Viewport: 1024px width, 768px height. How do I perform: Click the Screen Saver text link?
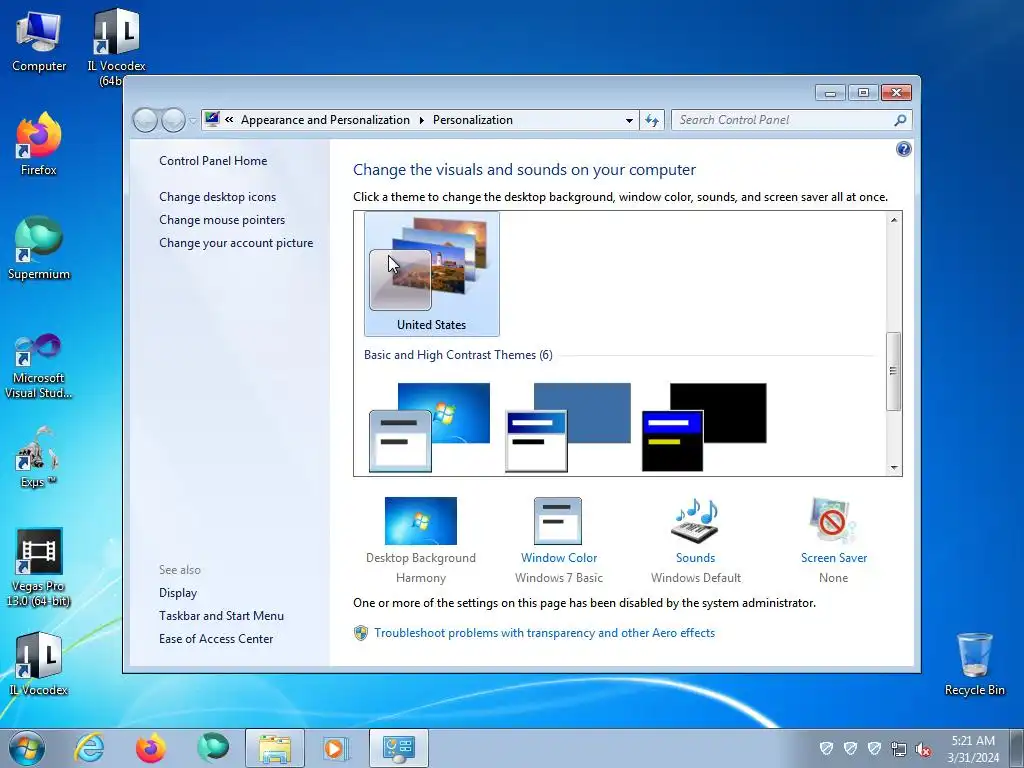click(x=833, y=558)
